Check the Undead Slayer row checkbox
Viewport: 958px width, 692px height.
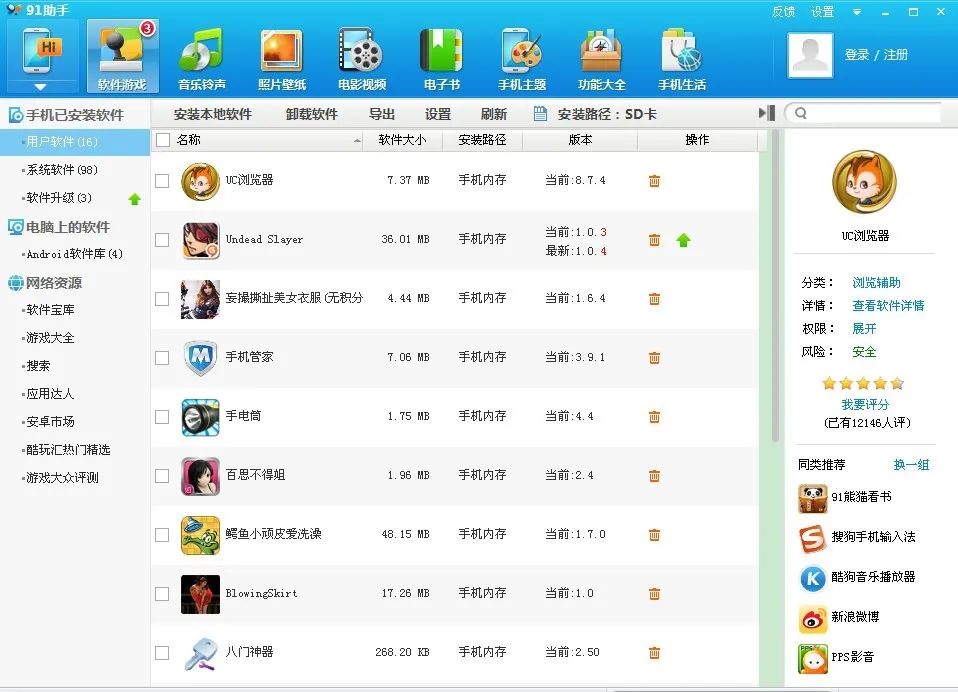coord(162,240)
